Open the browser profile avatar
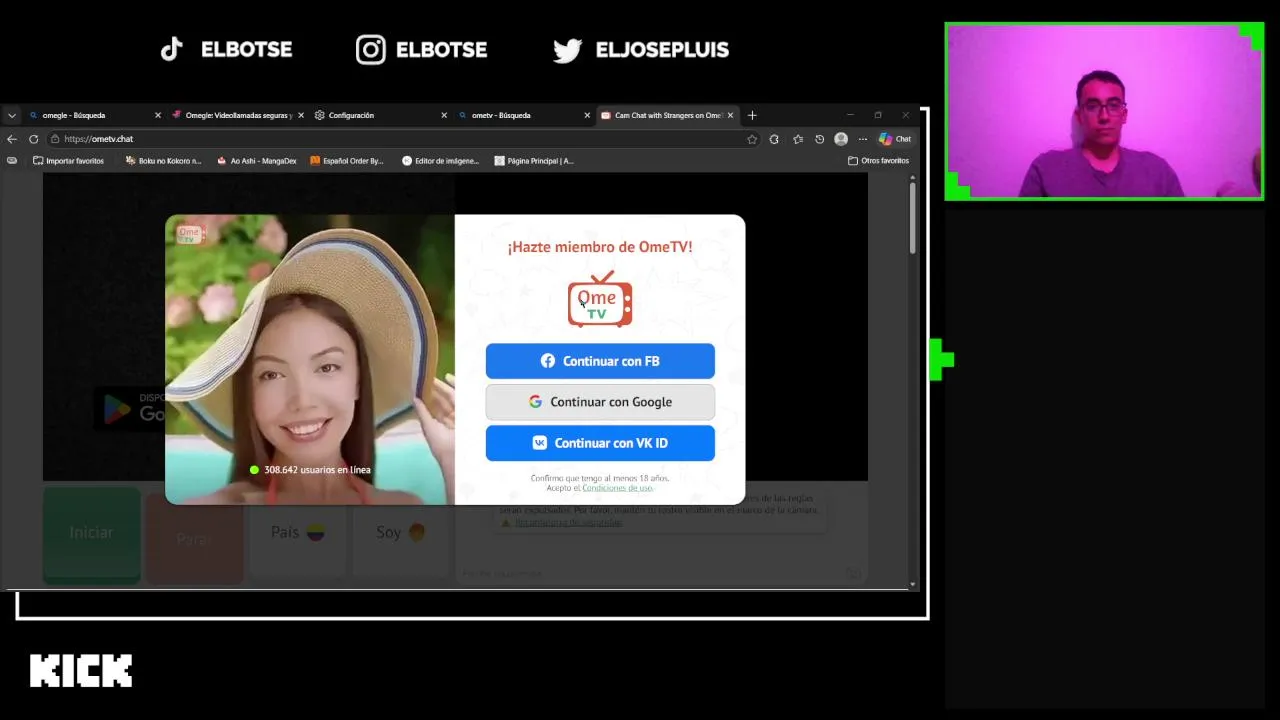 (x=841, y=139)
